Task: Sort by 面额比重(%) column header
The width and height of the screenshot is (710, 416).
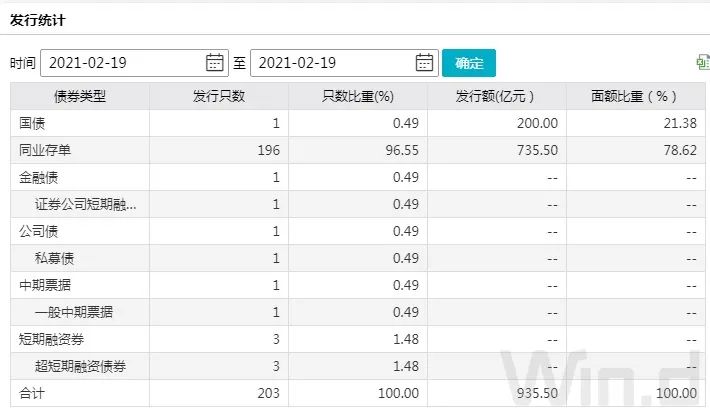Action: pos(636,96)
